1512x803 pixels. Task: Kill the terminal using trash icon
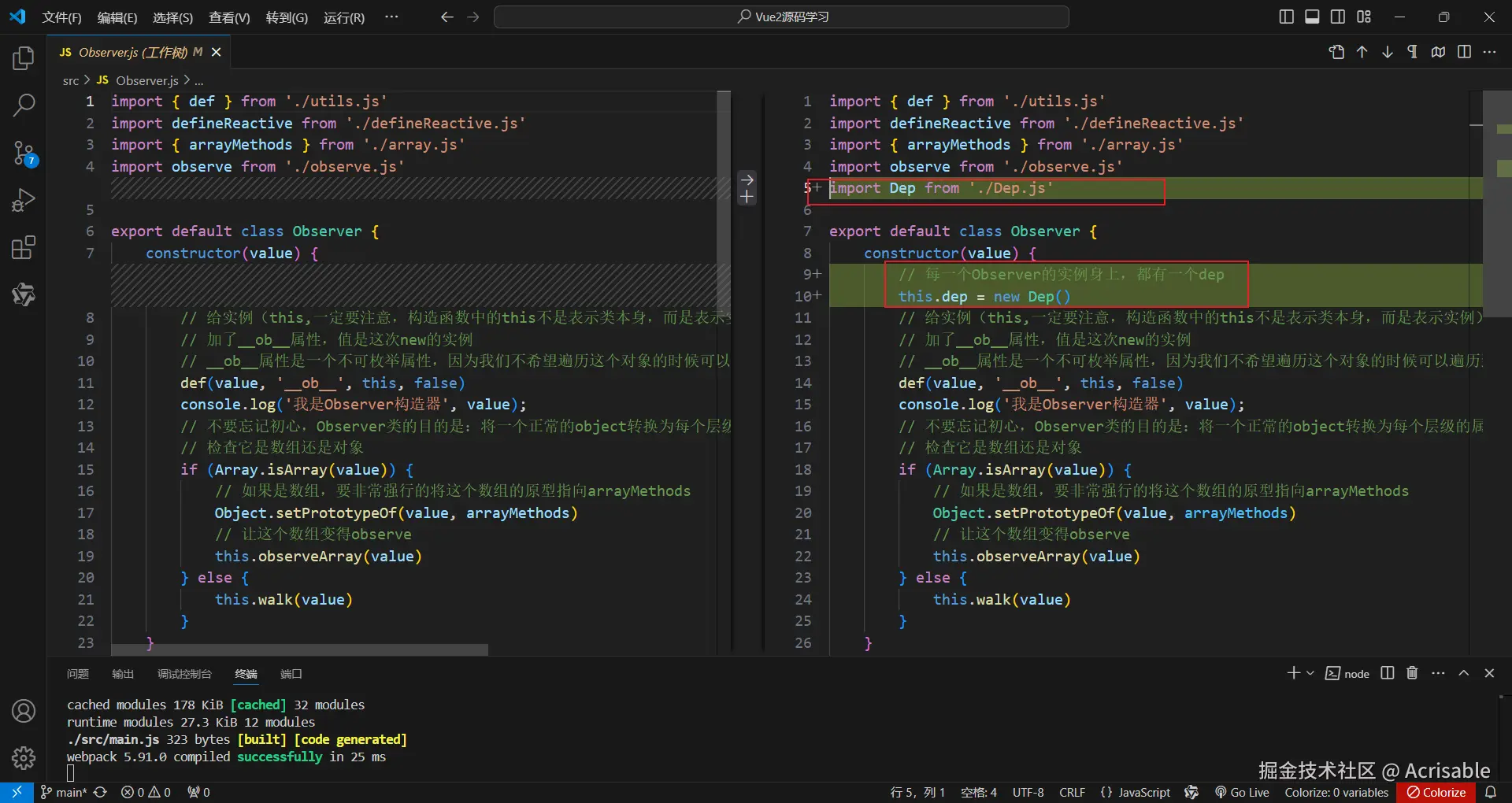[x=1412, y=673]
